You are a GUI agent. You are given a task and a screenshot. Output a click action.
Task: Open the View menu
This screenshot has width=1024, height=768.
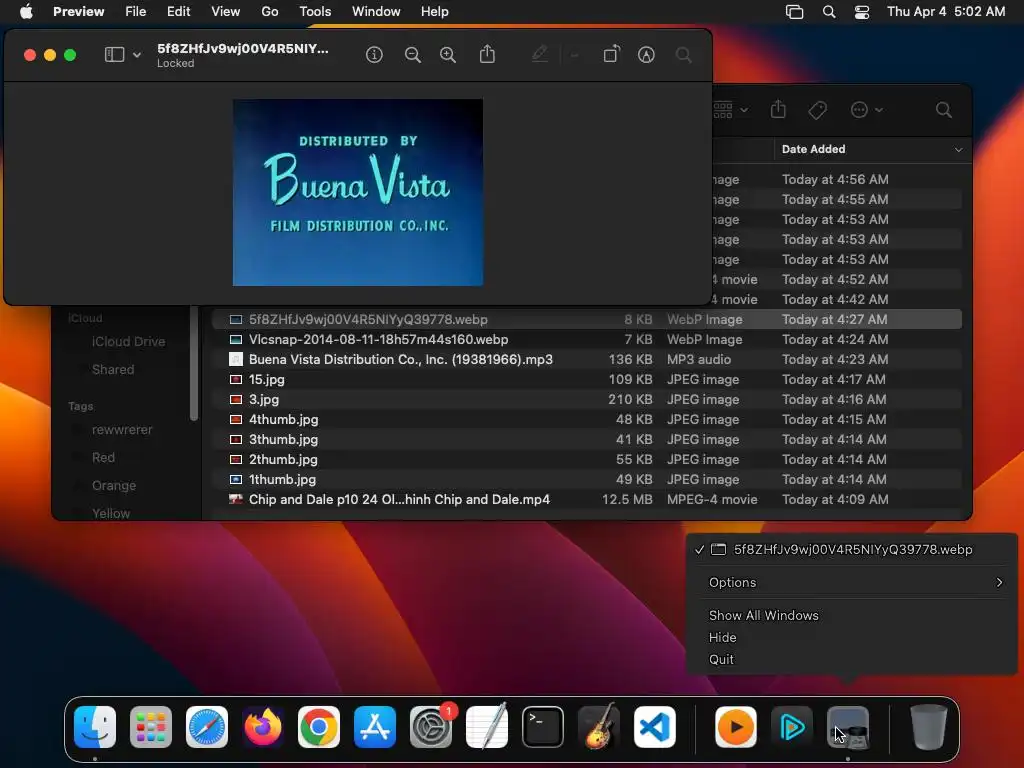pyautogui.click(x=225, y=12)
